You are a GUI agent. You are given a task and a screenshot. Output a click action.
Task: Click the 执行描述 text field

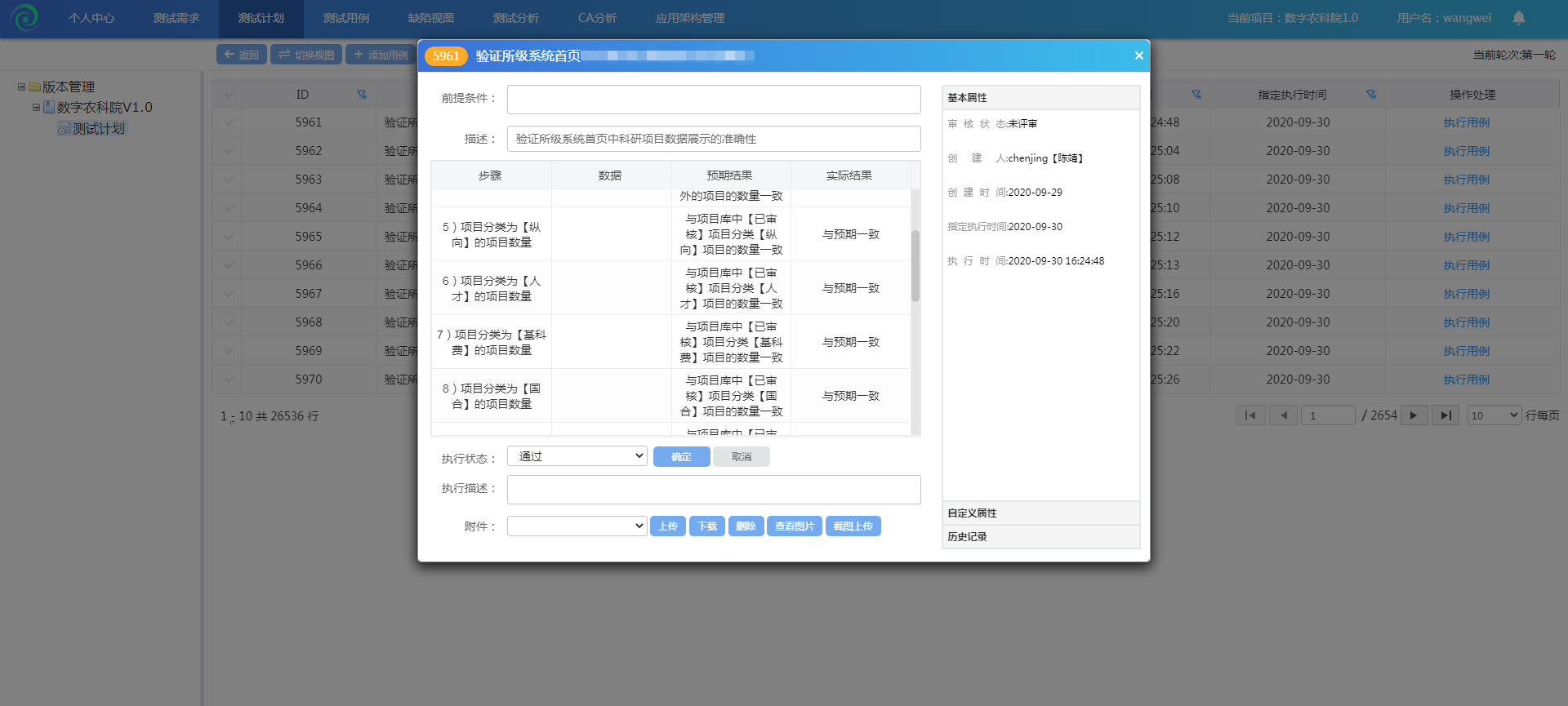tap(713, 490)
